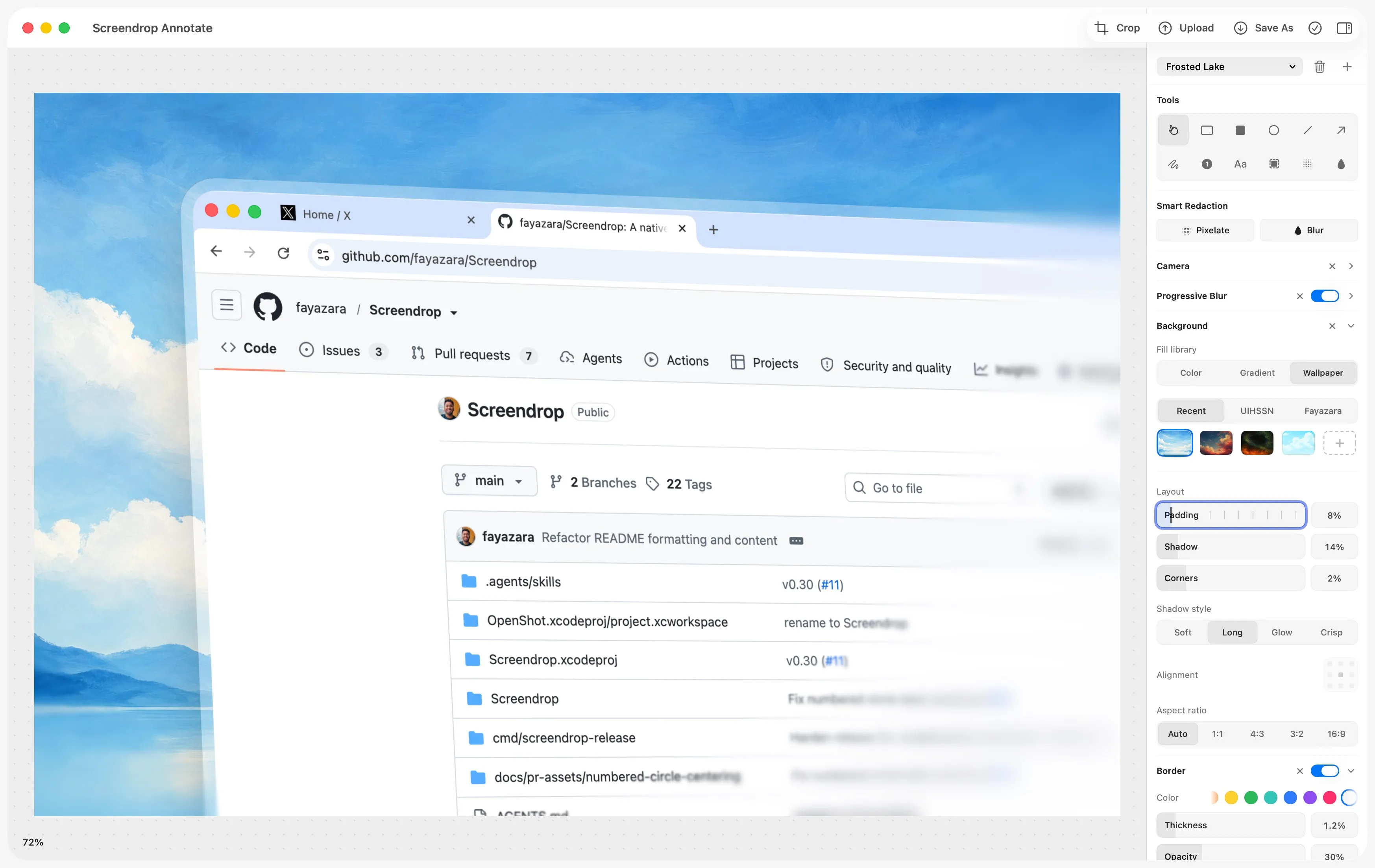Click the Crop button
Screen dimensions: 1375x868
click(1117, 28)
